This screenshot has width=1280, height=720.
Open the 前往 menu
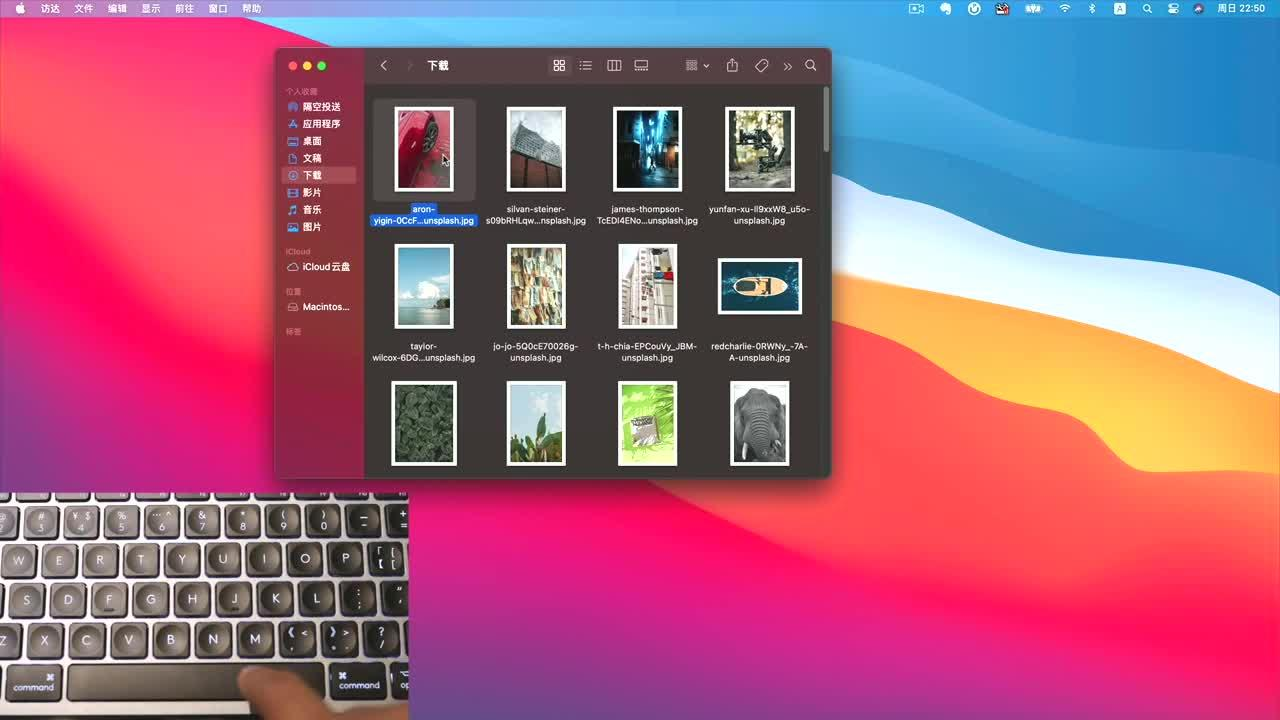pyautogui.click(x=184, y=8)
